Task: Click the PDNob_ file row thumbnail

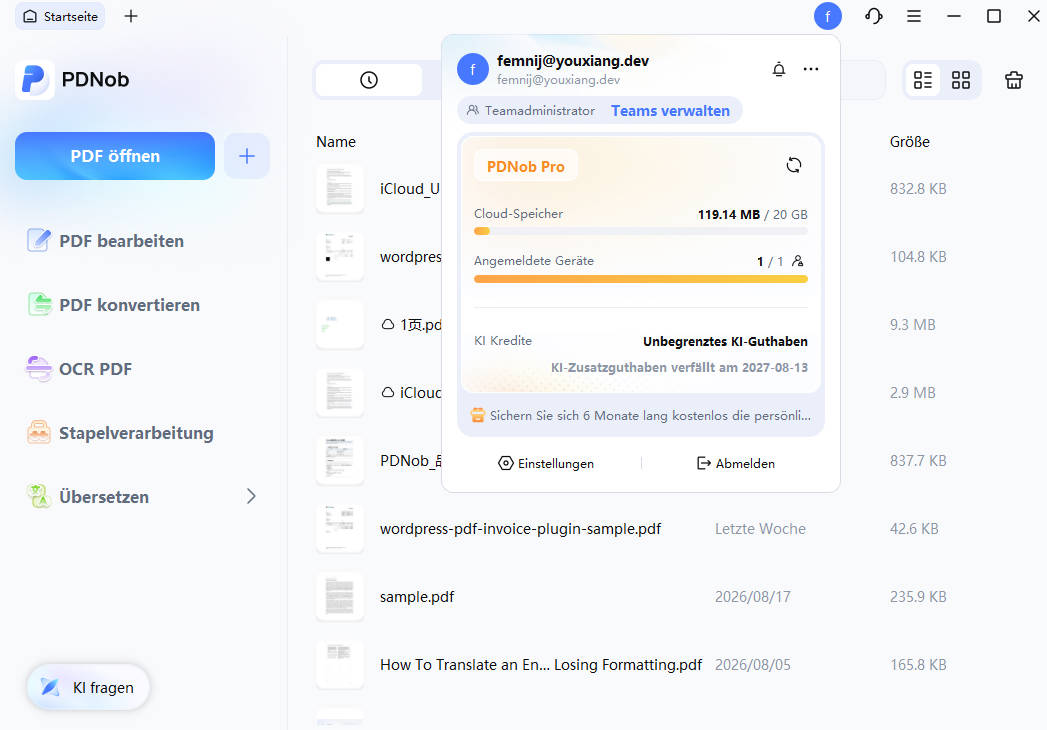Action: coord(340,460)
